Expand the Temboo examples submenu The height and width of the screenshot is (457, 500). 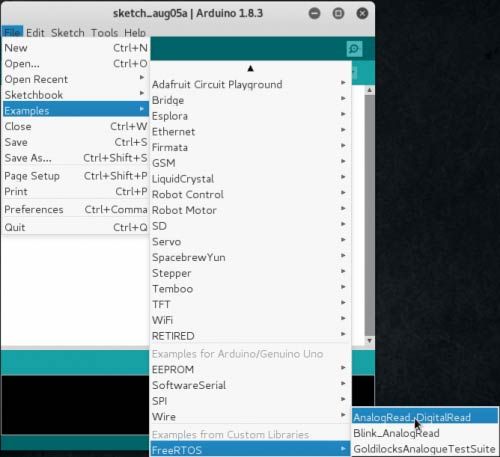(250, 288)
